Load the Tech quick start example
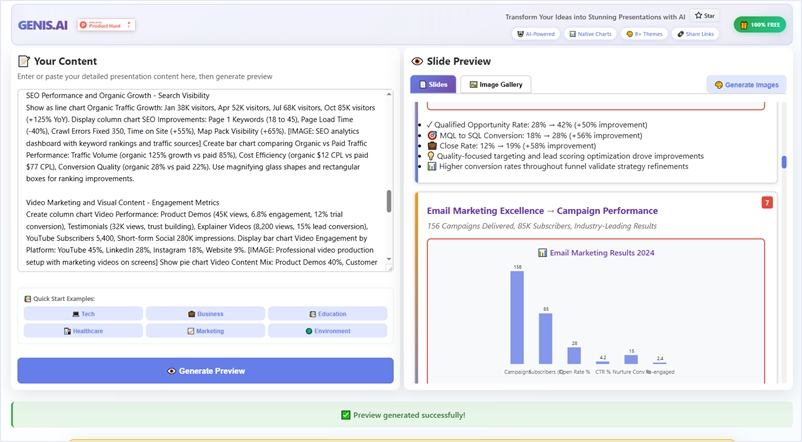The image size is (802, 442). point(83,314)
